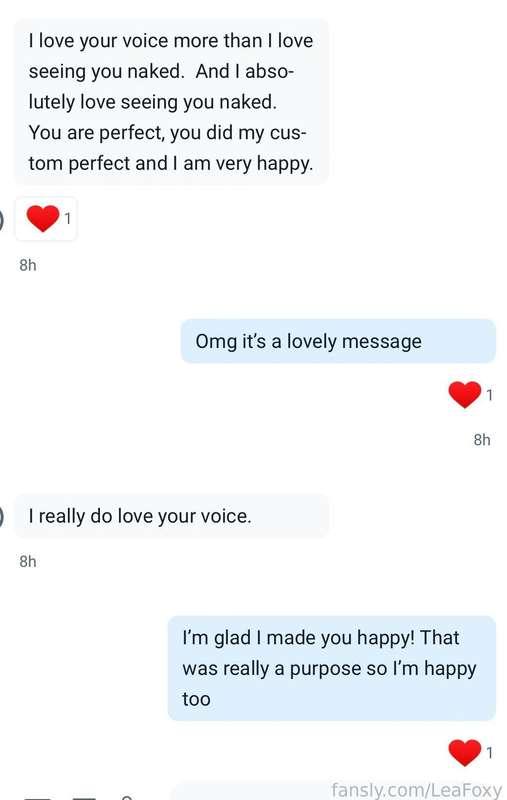This screenshot has height=800, width=507.
Task: Open sender avatar next to 'I really do love your voice'
Action: click(x=2, y=516)
